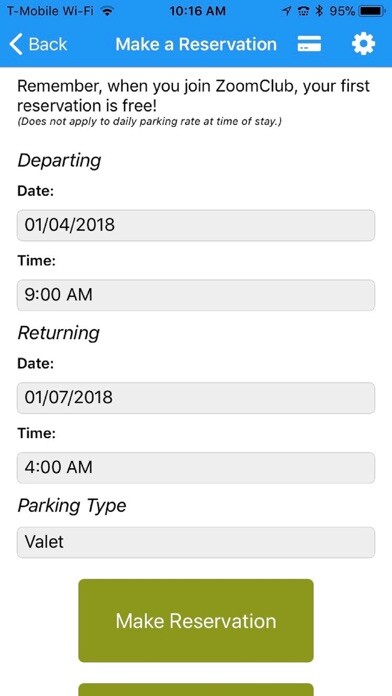Tap the 10:16 AM clock in status bar
The width and height of the screenshot is (392, 696).
[x=198, y=12]
